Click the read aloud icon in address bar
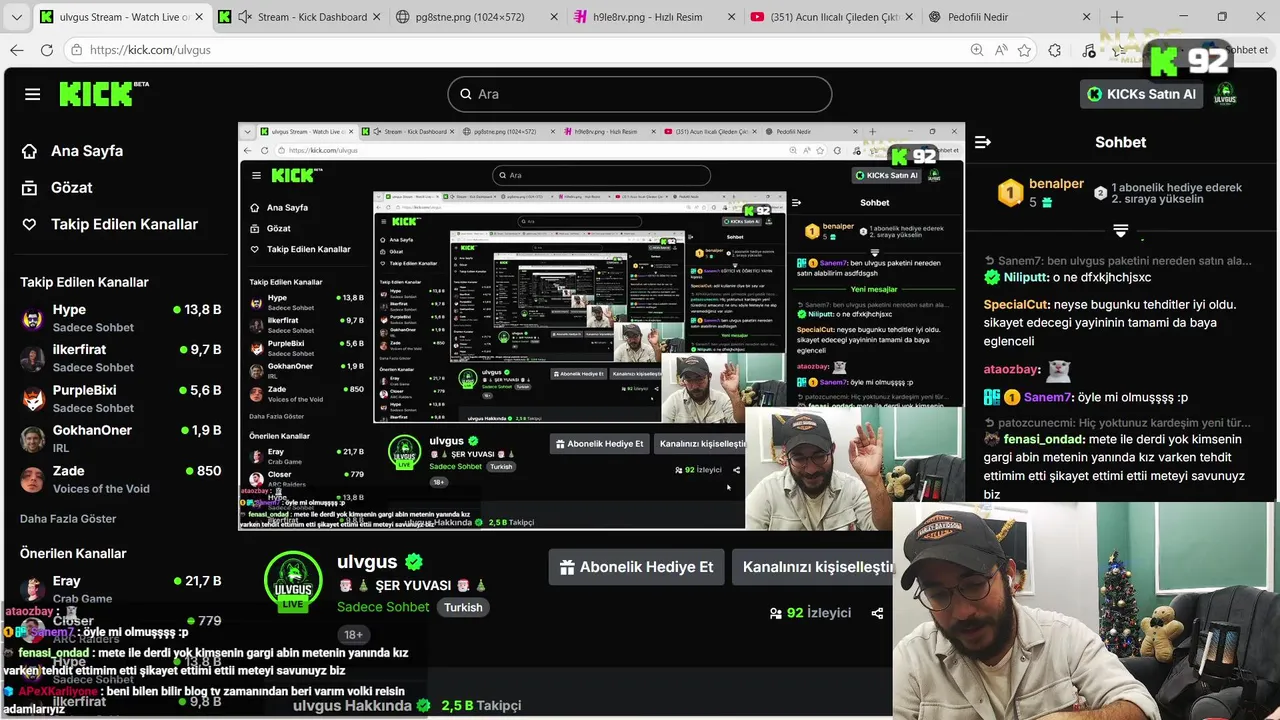1280x720 pixels. 1001,50
